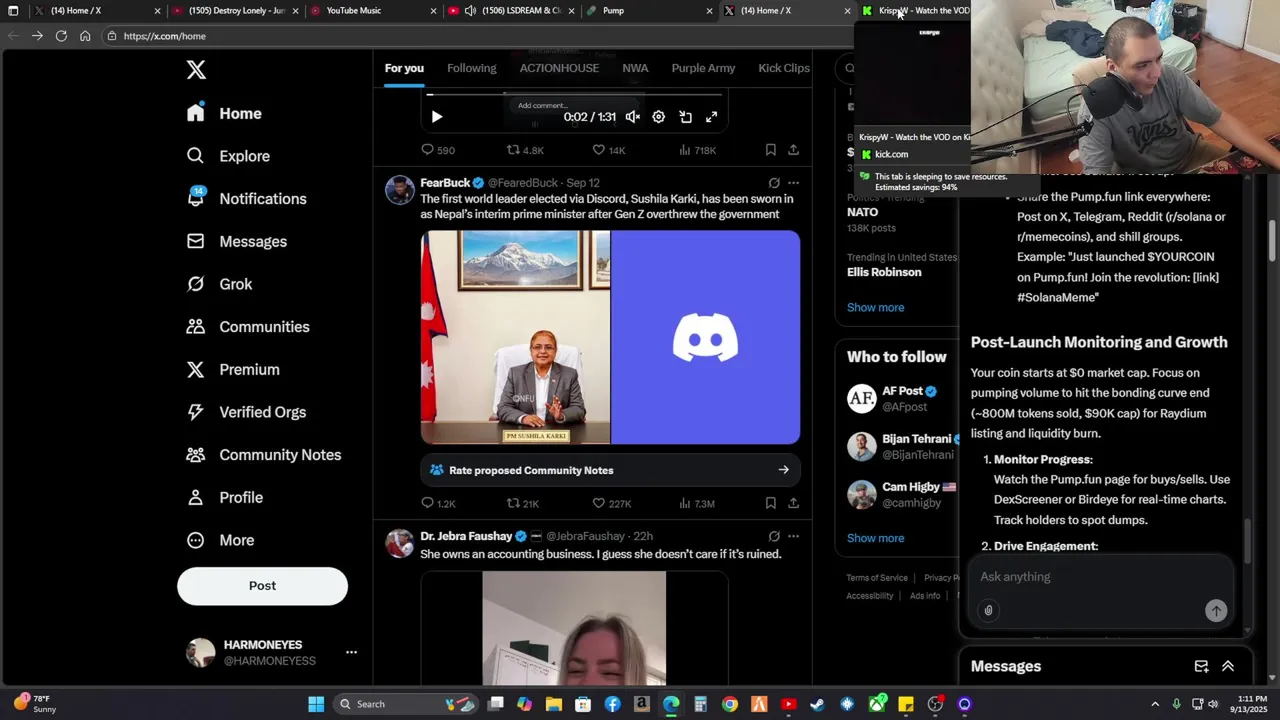The width and height of the screenshot is (1280, 720).
Task: Open the Discord logo image
Action: 706,337
